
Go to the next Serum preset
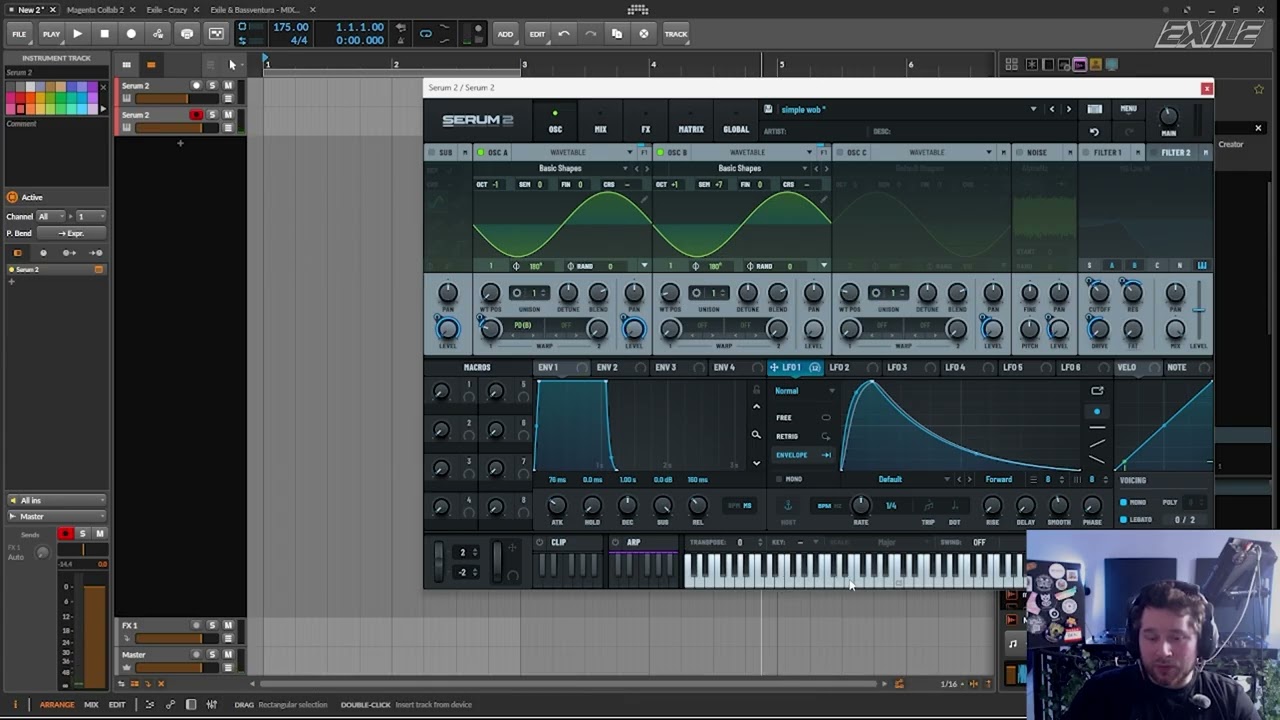1068,109
